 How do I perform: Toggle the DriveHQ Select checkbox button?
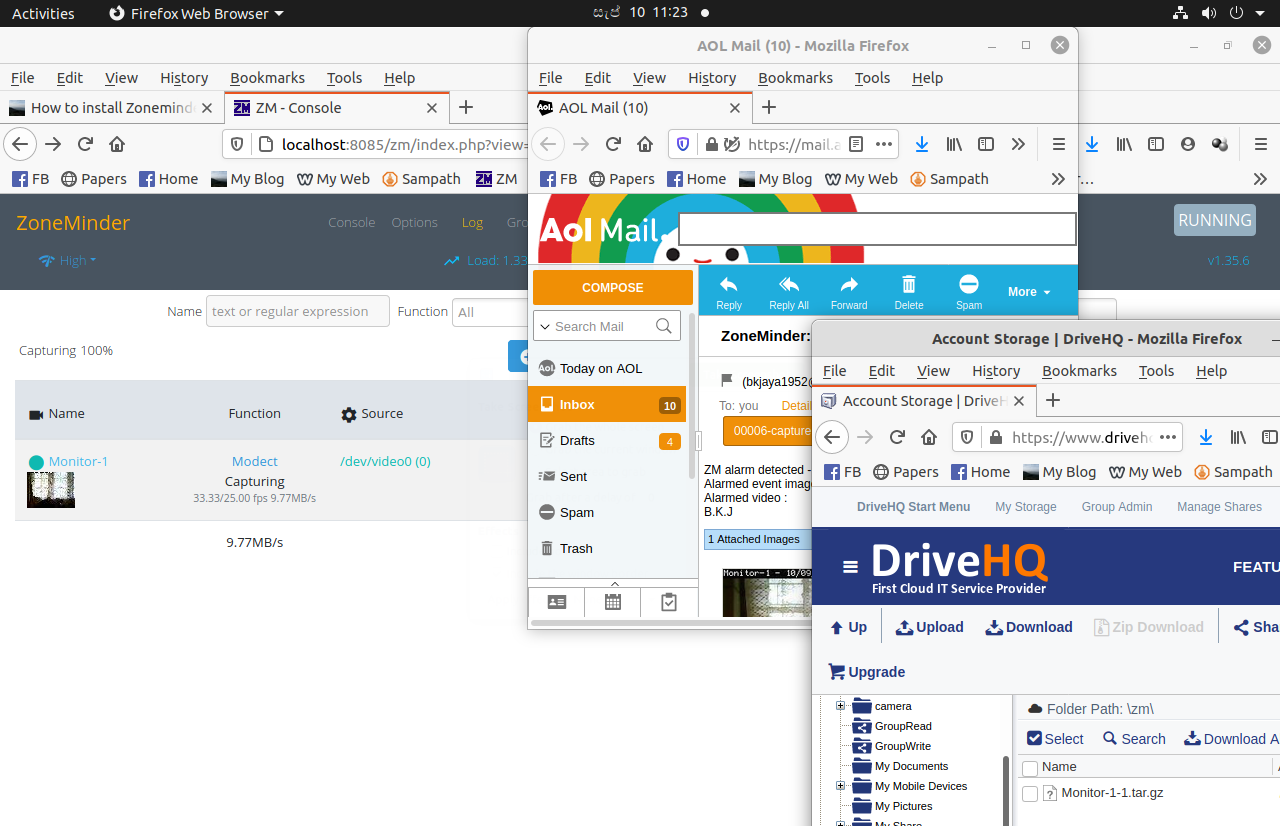1055,739
